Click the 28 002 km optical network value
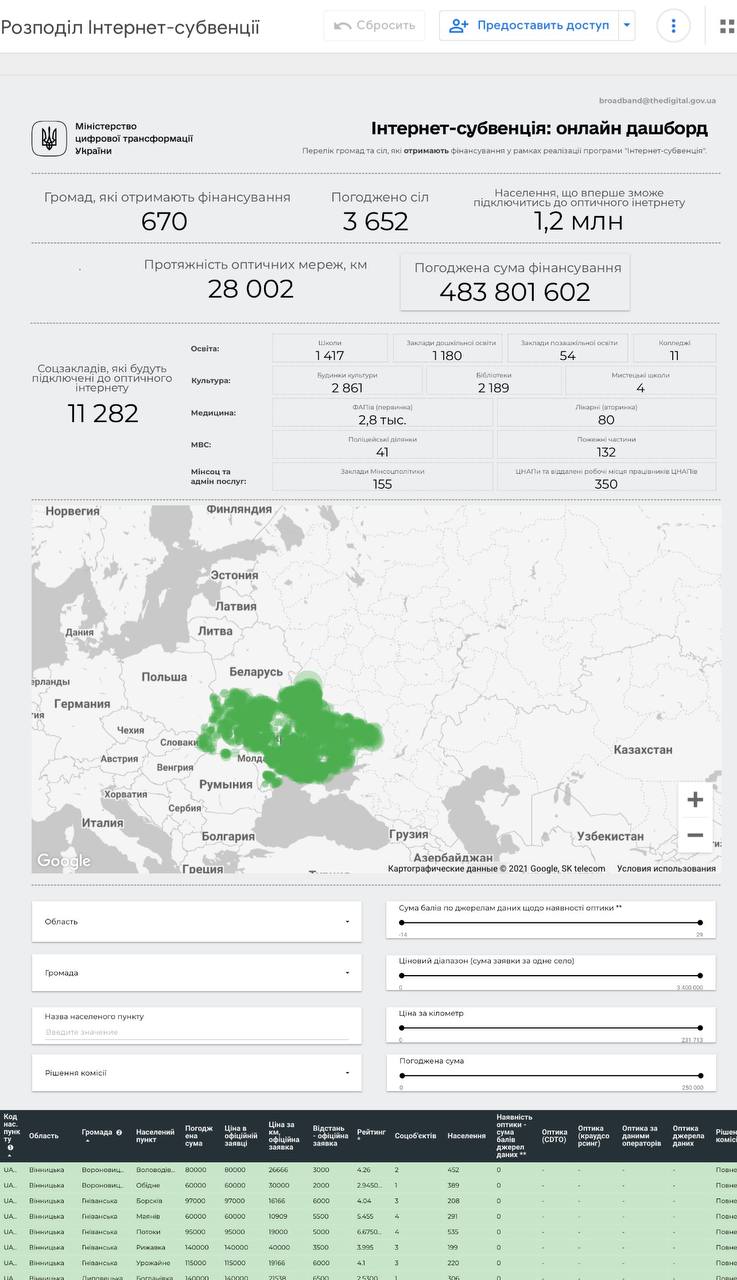 click(251, 289)
